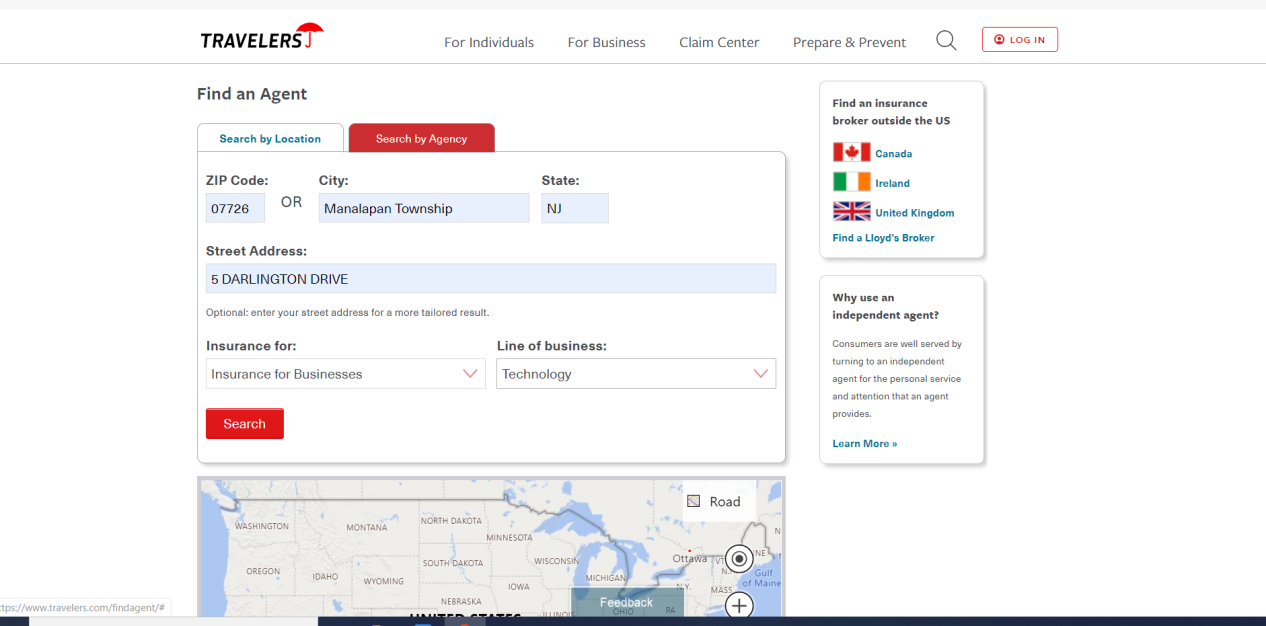Click the red Search button
The width and height of the screenshot is (1266, 626).
(x=245, y=424)
